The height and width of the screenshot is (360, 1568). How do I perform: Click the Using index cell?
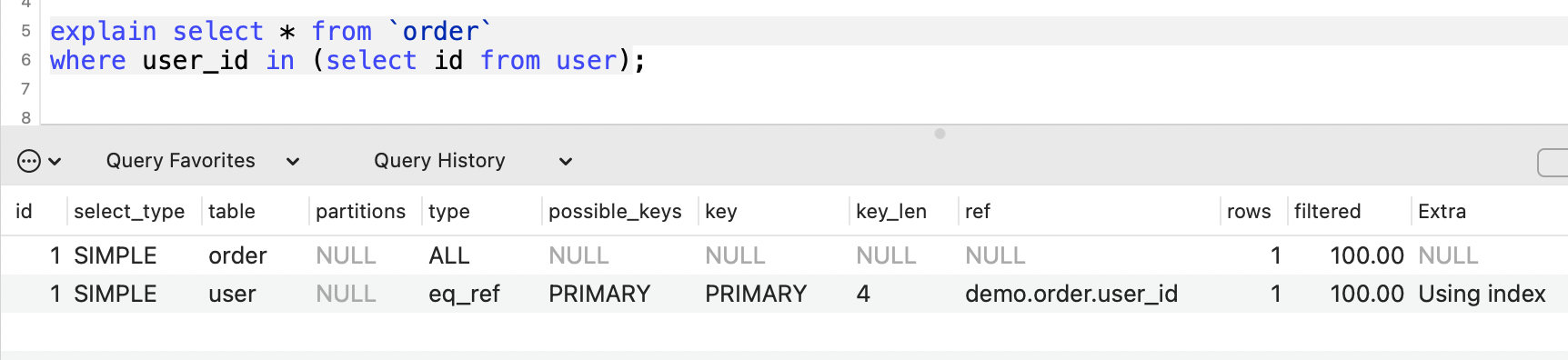(x=1482, y=294)
